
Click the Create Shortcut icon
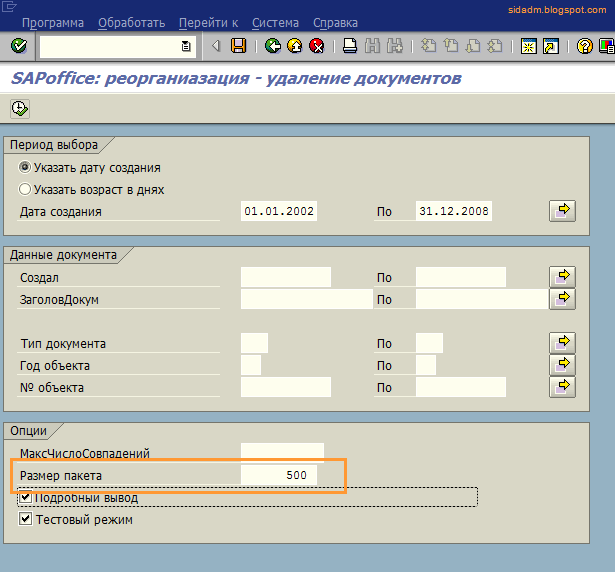(x=551, y=46)
